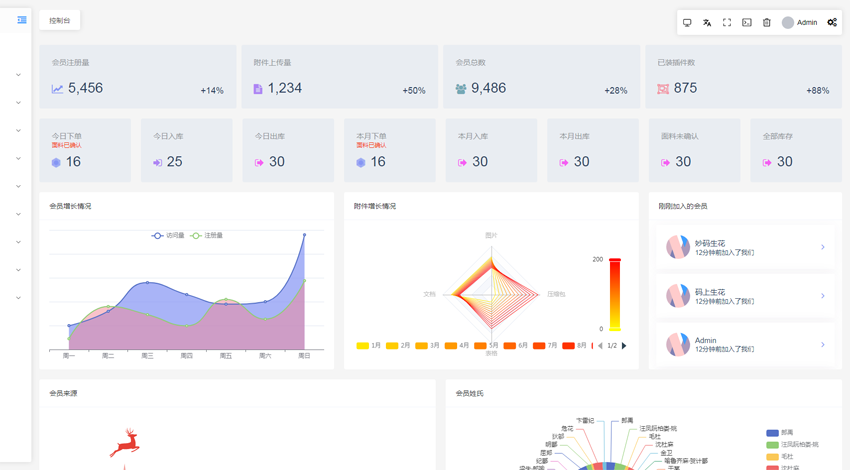The image size is (850, 470).
Task: Click the 卞雷纪 pie chart label
Action: coord(584,420)
